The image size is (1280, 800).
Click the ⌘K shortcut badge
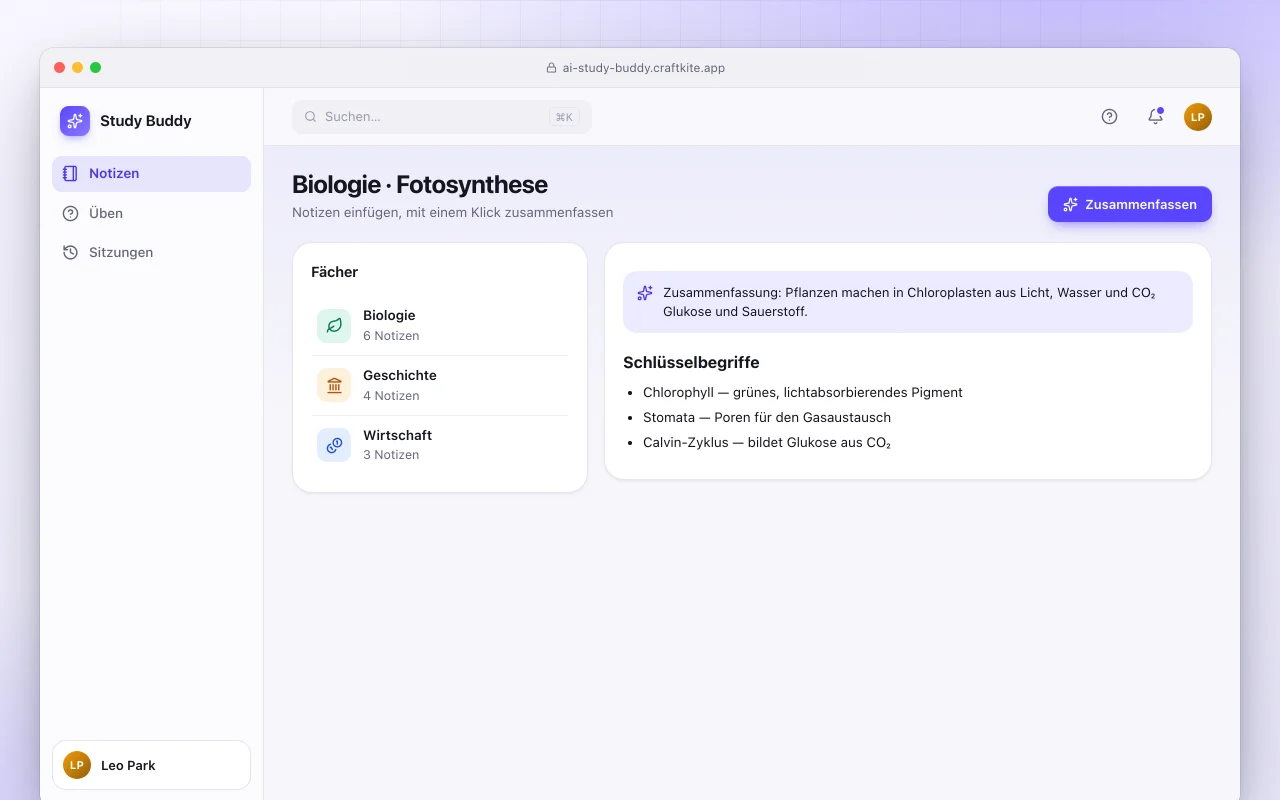pyautogui.click(x=564, y=117)
